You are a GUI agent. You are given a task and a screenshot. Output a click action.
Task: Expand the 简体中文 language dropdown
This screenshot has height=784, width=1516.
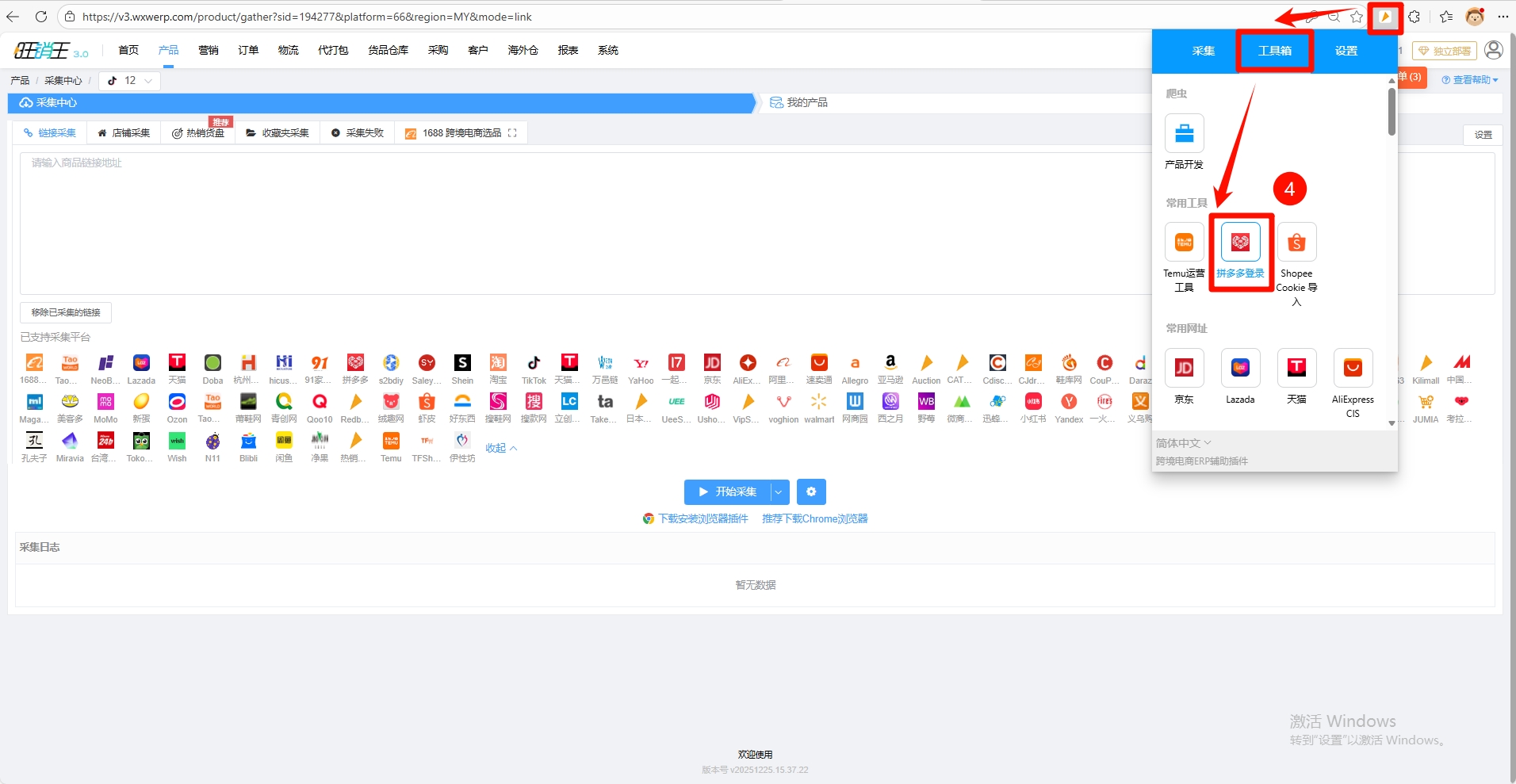[1183, 443]
